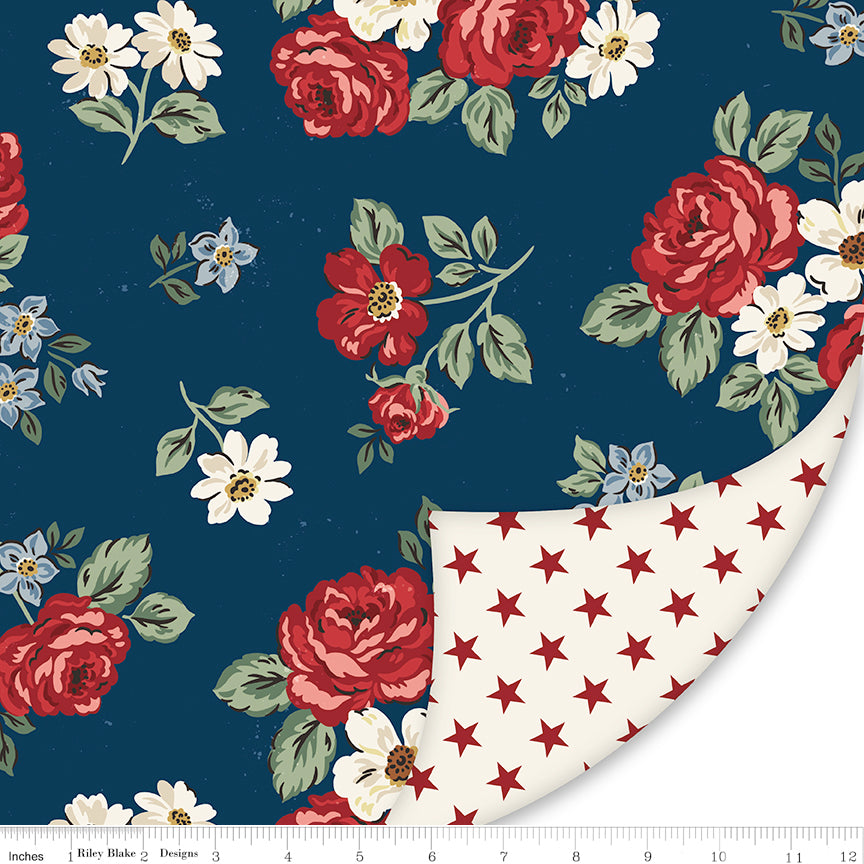The width and height of the screenshot is (864, 864).
Task: Click the number 3 ruler mark
Action: coord(215,856)
